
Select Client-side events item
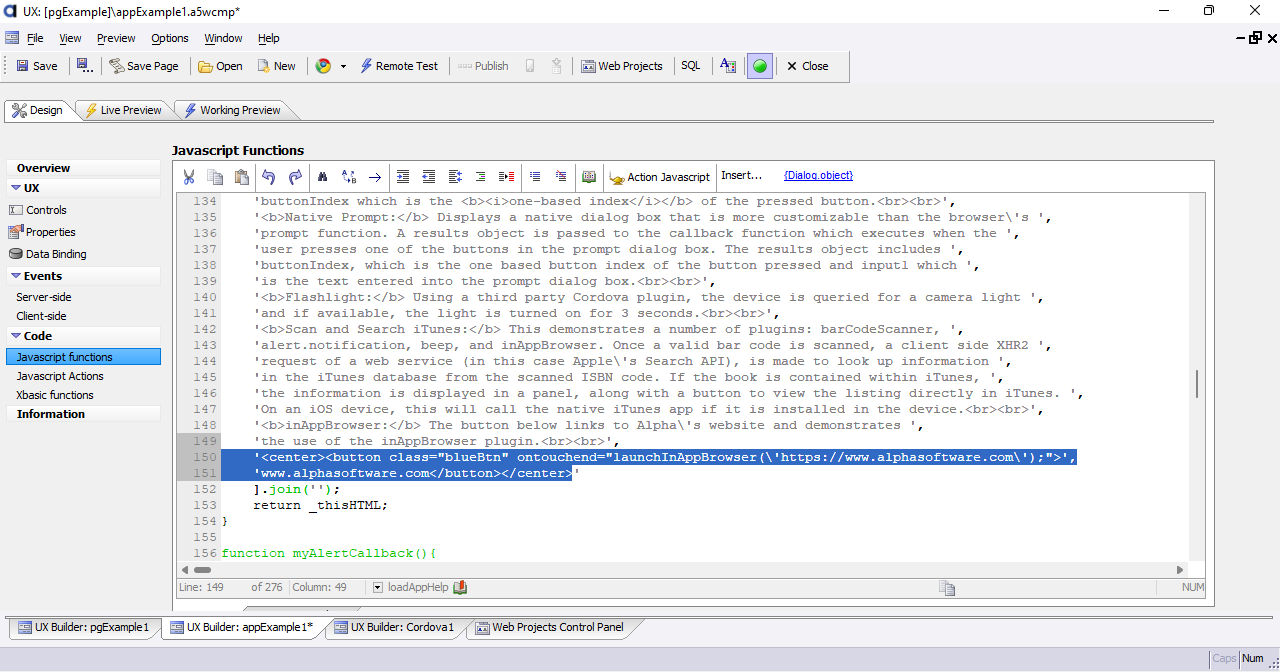[42, 316]
